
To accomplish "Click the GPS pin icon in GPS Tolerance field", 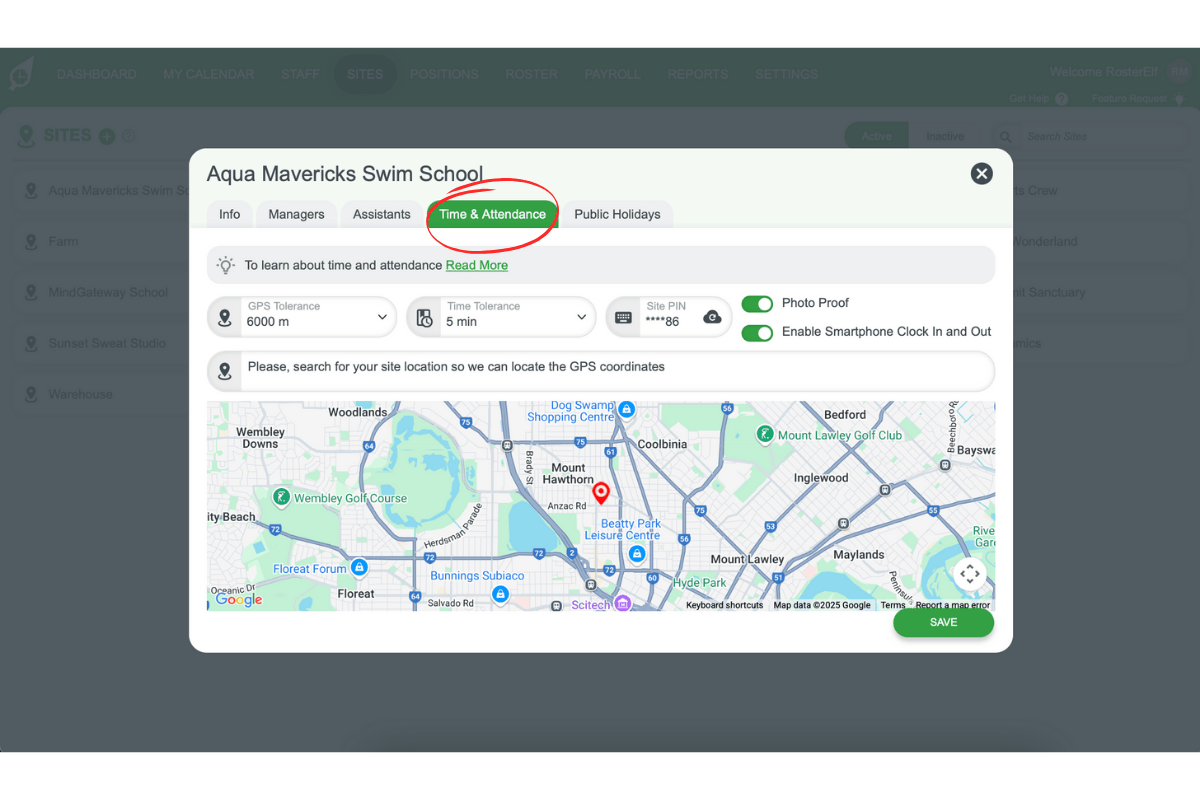I will click(224, 316).
